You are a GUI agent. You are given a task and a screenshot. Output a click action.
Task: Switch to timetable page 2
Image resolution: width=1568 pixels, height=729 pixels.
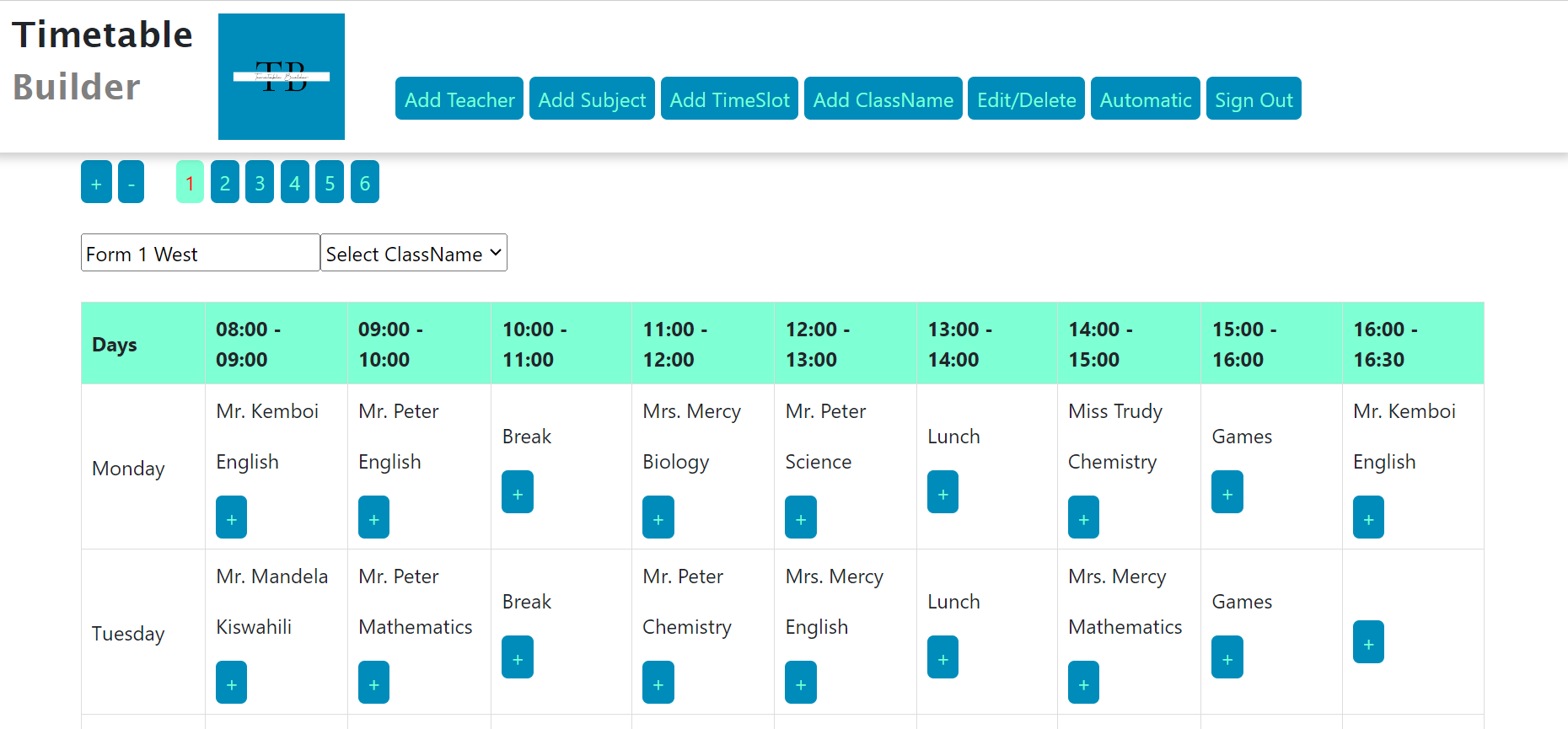point(225,182)
